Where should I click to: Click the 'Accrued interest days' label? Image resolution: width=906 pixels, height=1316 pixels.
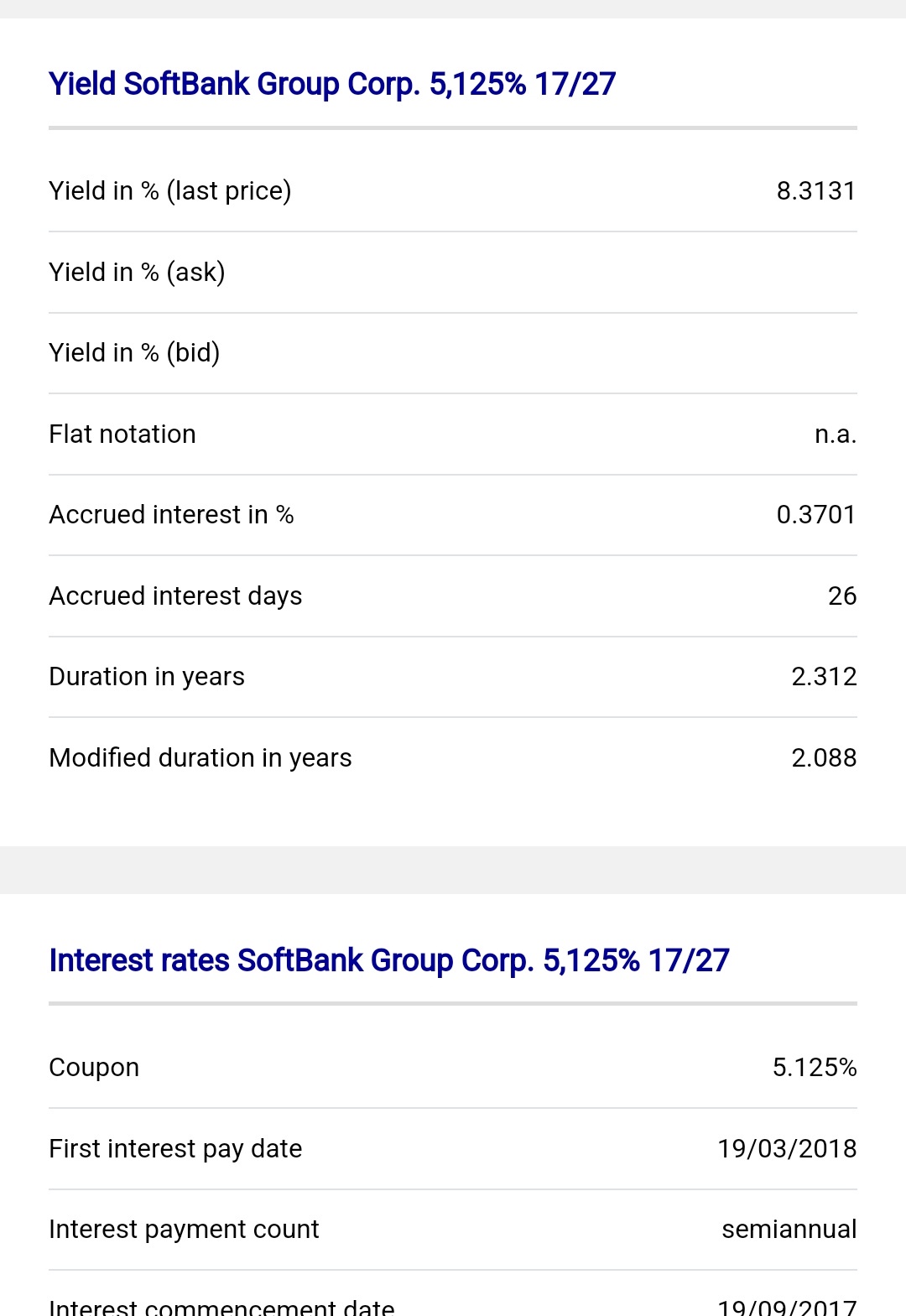(175, 596)
